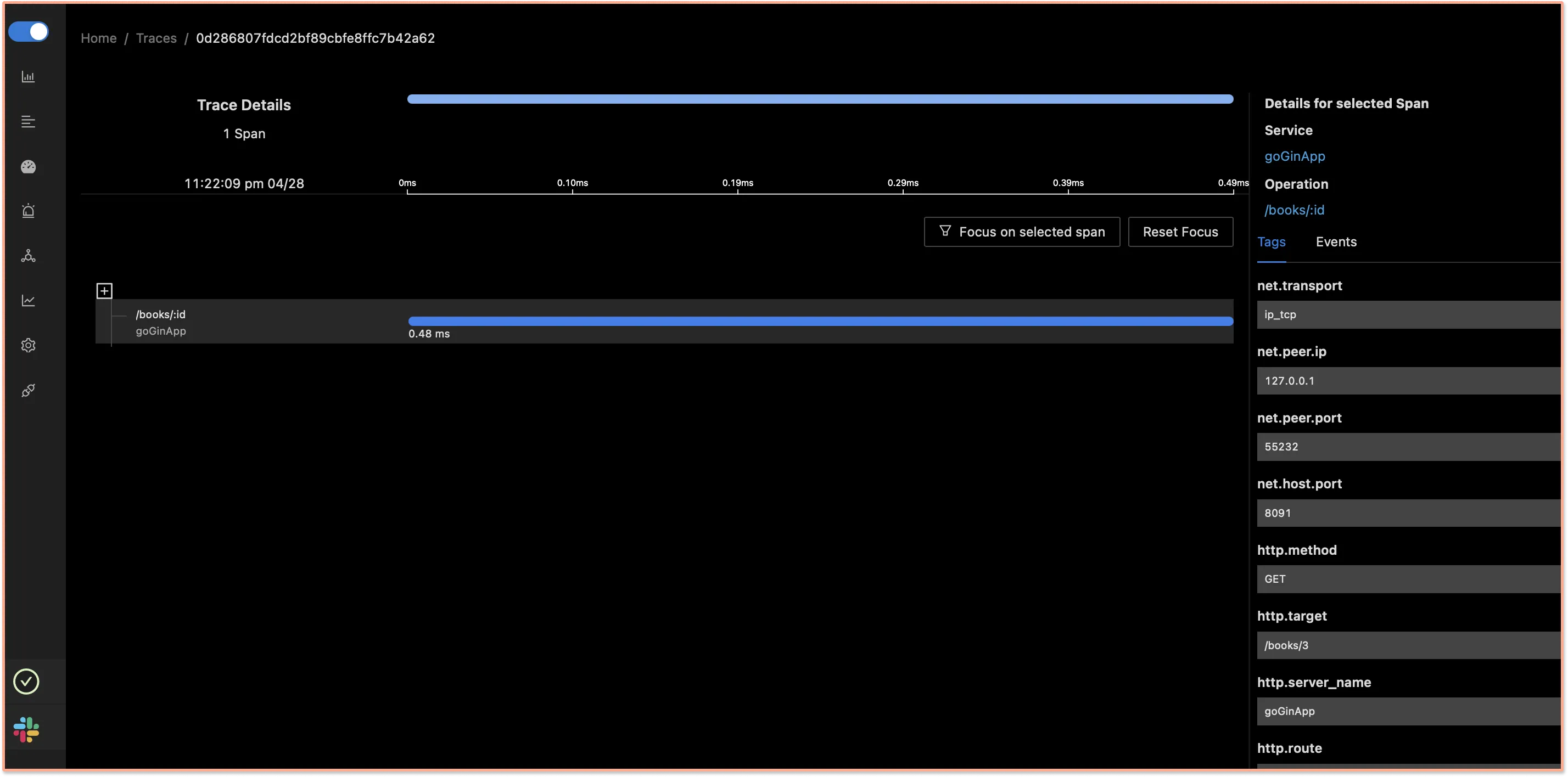1568x777 pixels.
Task: Click the http.target value /books/3
Action: (1409, 645)
